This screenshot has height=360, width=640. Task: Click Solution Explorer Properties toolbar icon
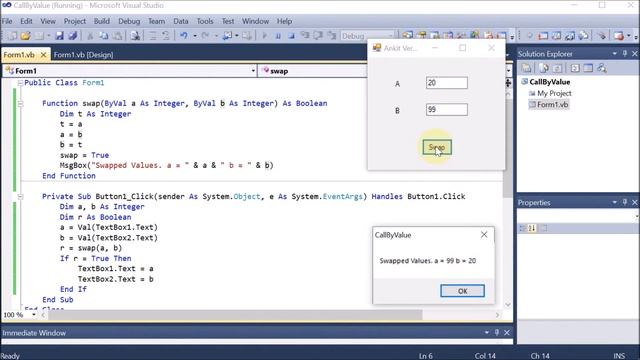click(x=527, y=68)
